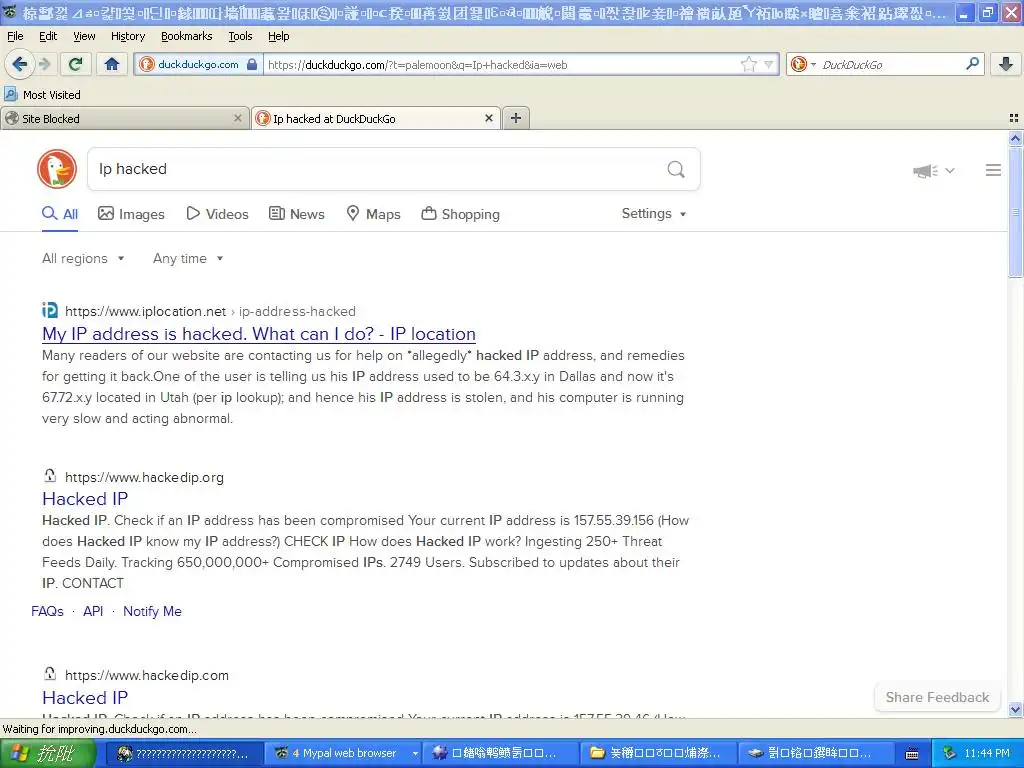The width and height of the screenshot is (1024, 768).
Task: Go back with the Back arrow button
Action: (x=19, y=64)
